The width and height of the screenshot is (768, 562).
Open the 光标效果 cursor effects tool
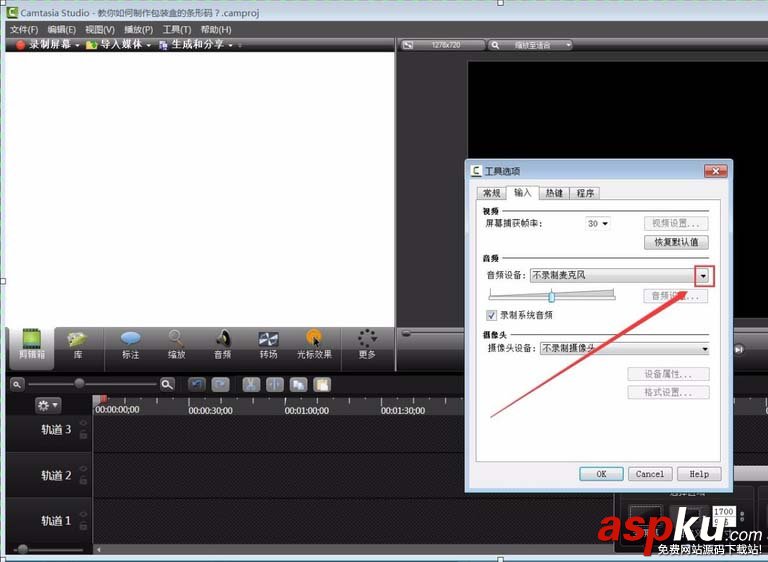pos(314,345)
